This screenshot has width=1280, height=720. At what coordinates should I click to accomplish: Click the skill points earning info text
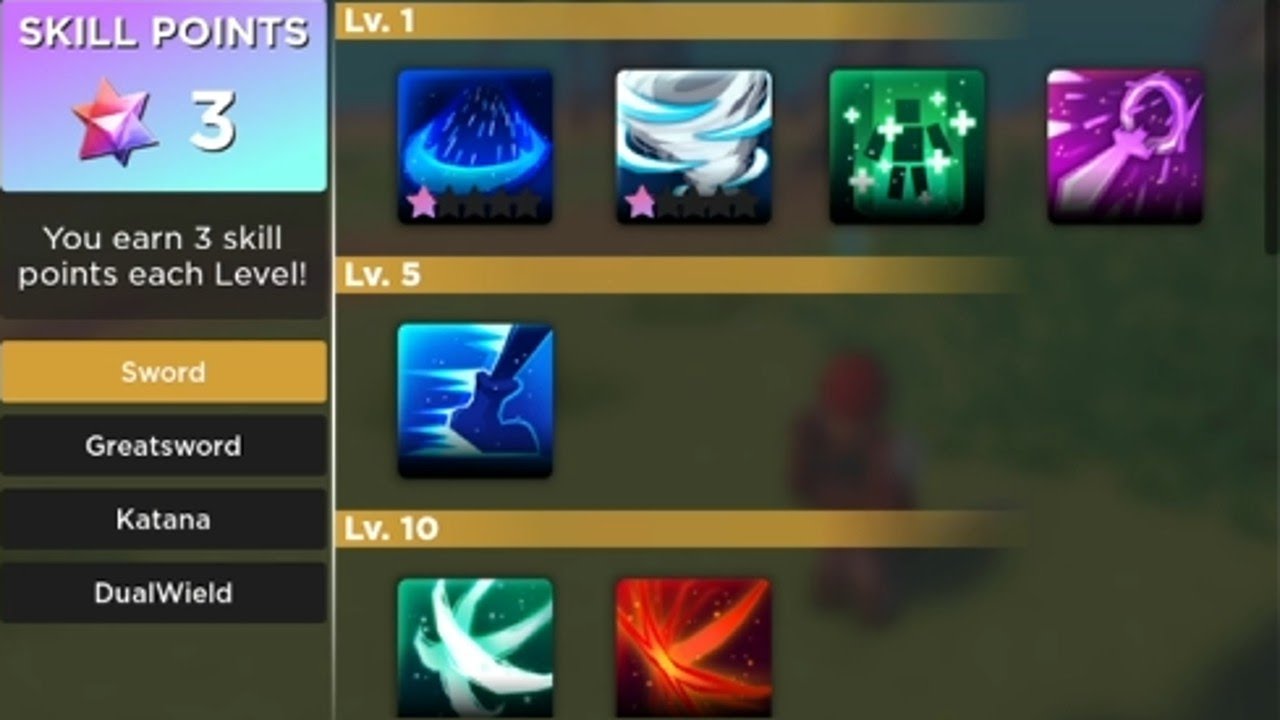pyautogui.click(x=163, y=256)
